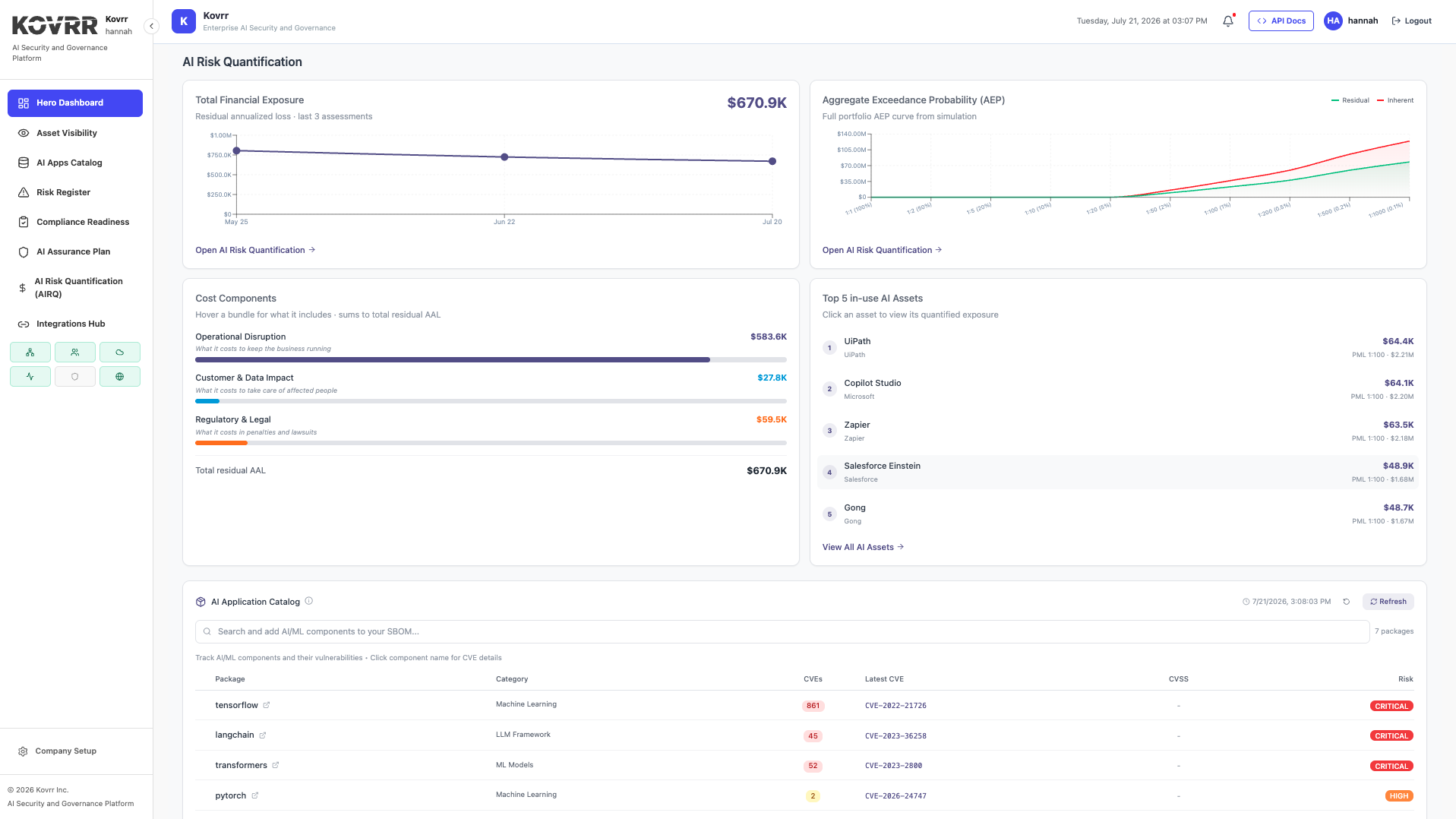1456x819 pixels.
Task: Click the external link icon beside tensorflow
Action: click(267, 705)
